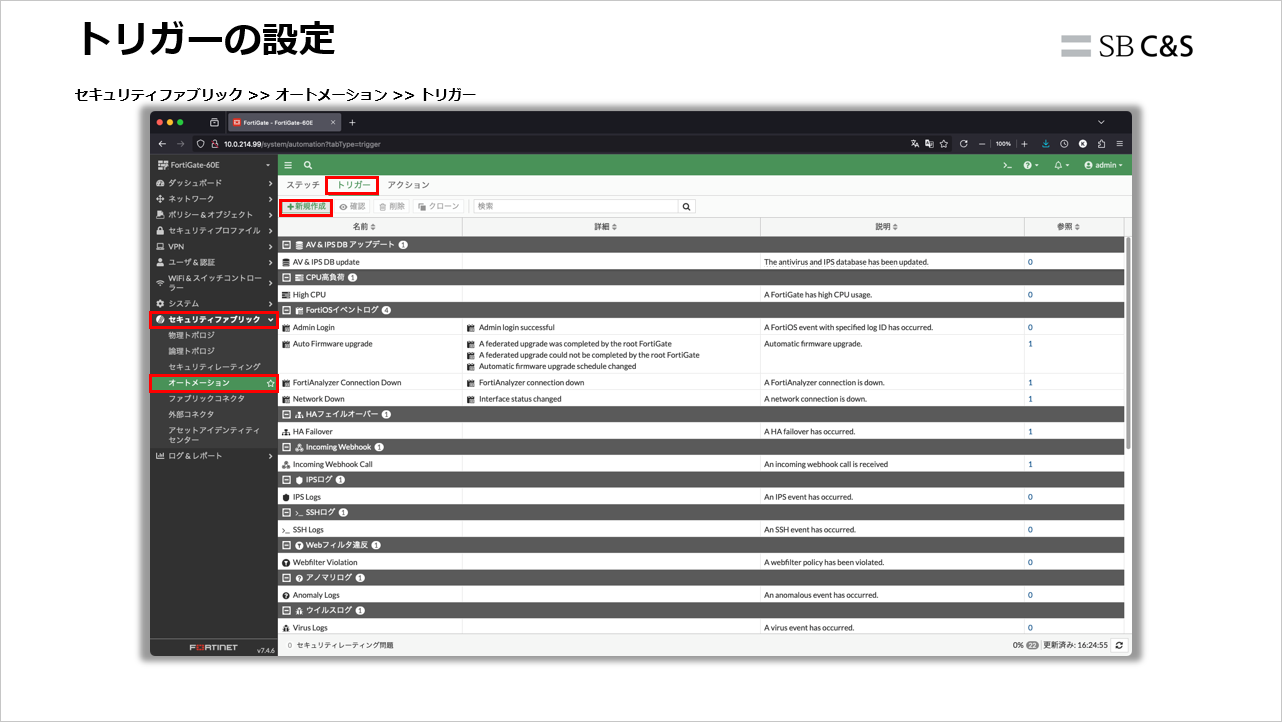The height and width of the screenshot is (722, 1282).
Task: Click the browser back arrow
Action: coord(163,144)
